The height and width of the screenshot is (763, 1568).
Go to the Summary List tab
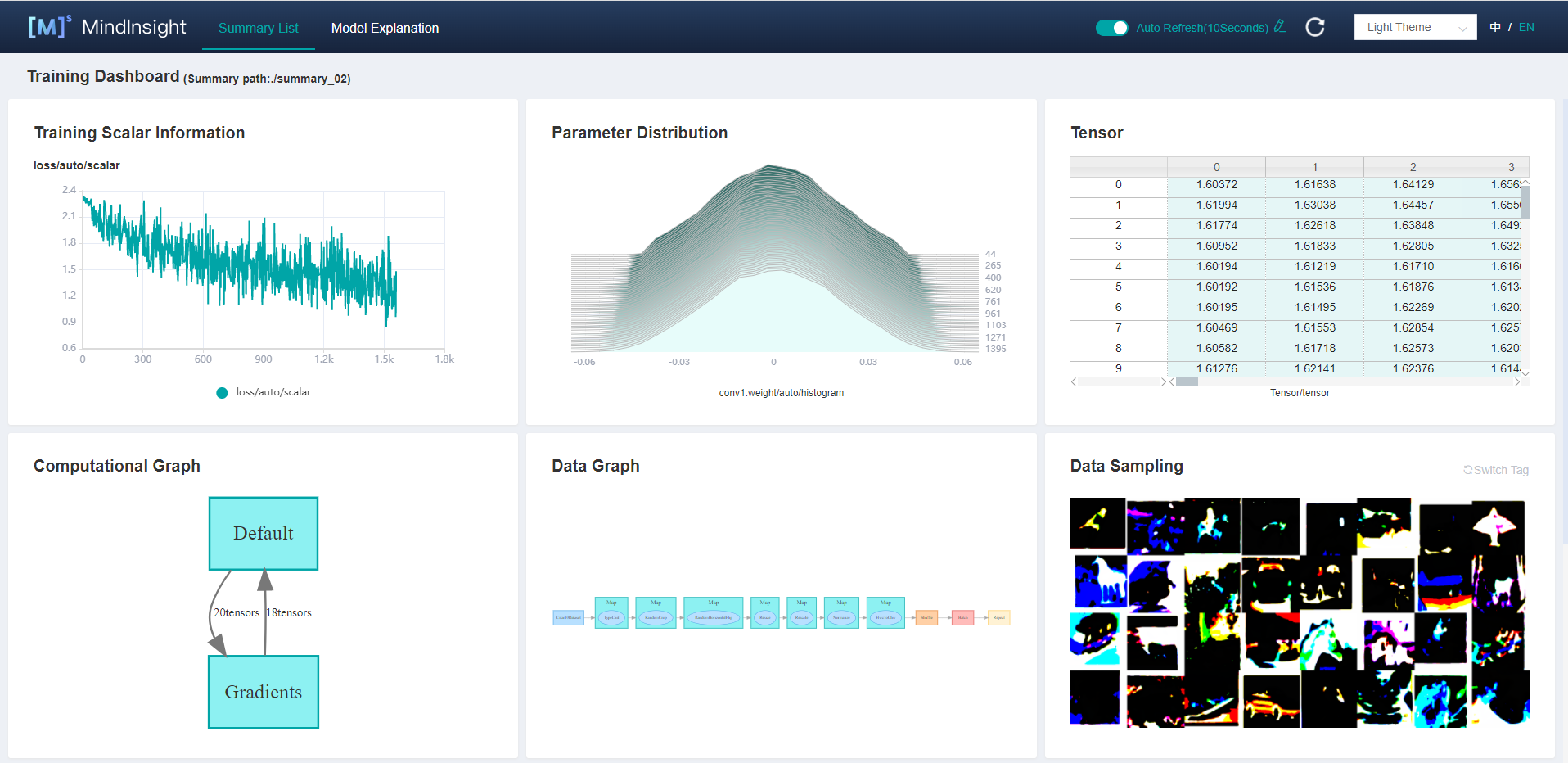258,28
